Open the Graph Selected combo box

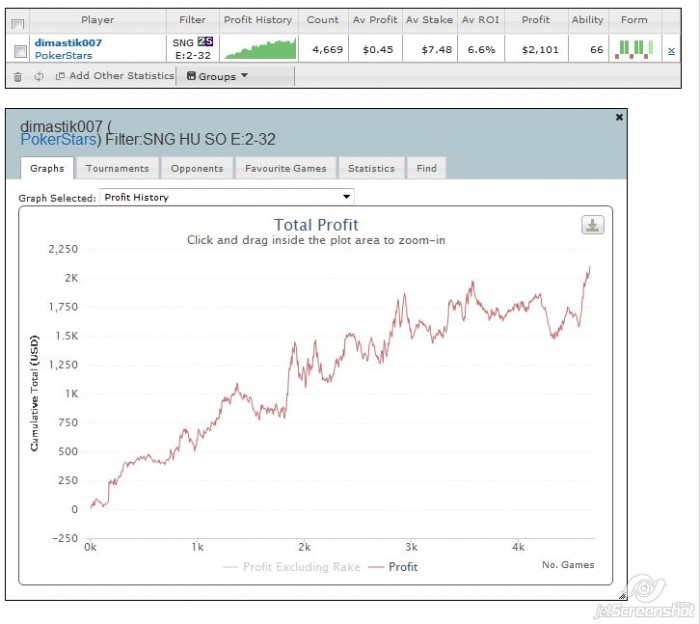[227, 197]
